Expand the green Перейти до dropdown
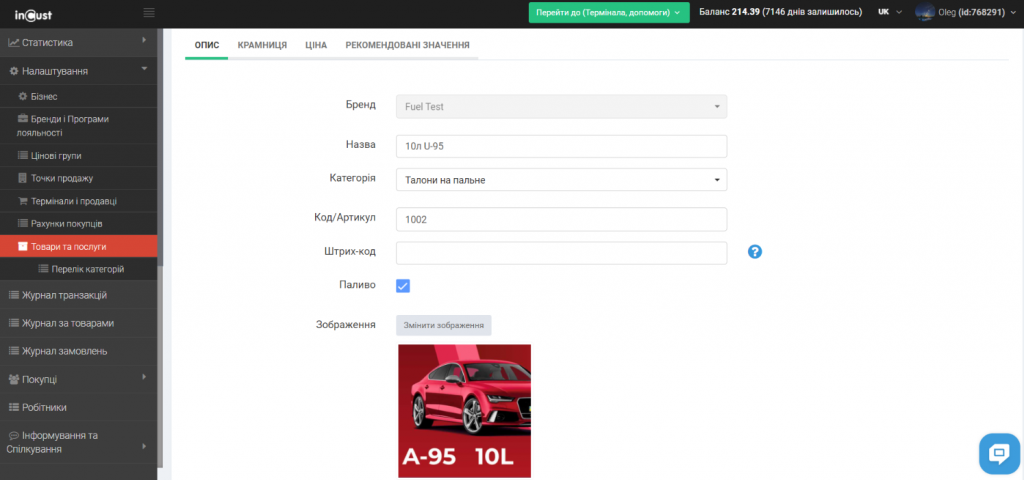Viewport: 1024px width, 480px height. [x=608, y=12]
